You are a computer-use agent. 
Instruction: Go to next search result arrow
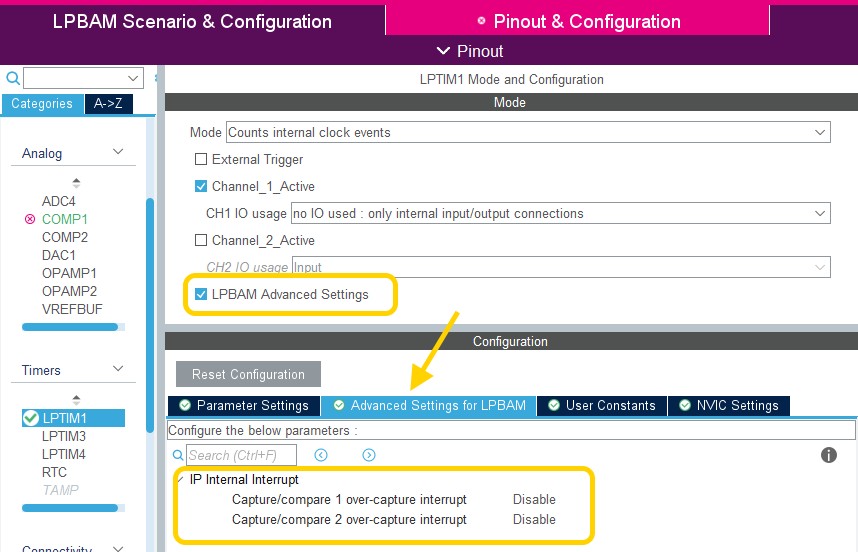click(x=369, y=455)
